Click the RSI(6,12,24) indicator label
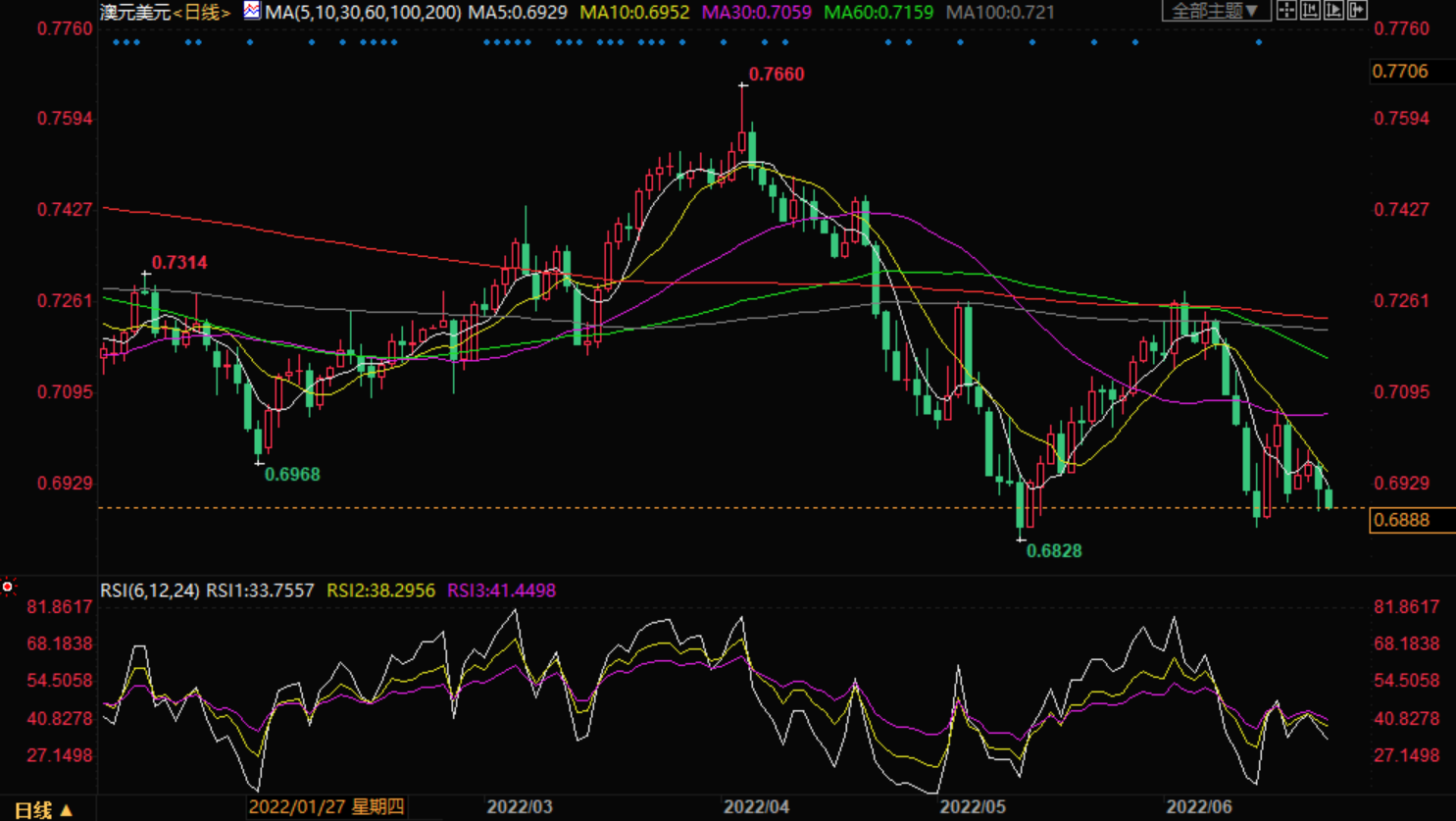Screen dimensions: 1456x821 click(150, 590)
